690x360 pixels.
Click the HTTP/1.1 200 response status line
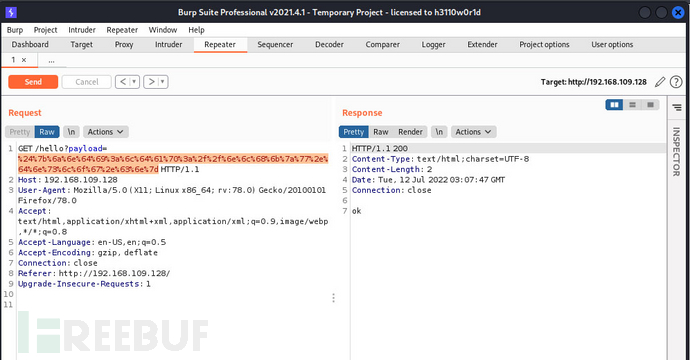coord(379,148)
